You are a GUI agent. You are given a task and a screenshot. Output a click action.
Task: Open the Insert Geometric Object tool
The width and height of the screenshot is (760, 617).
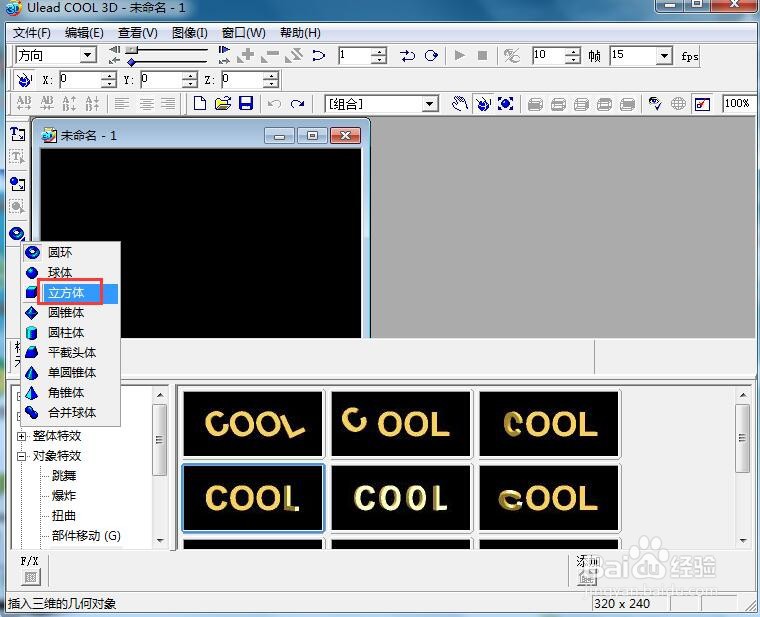click(17, 234)
